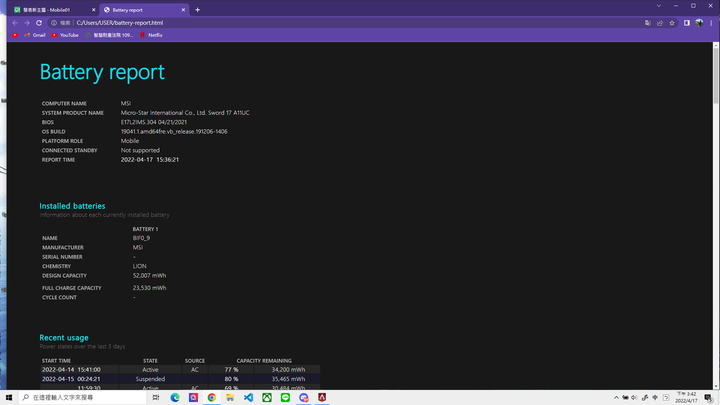
Task: Open Visual Studio Code from the taskbar
Action: click(248, 397)
